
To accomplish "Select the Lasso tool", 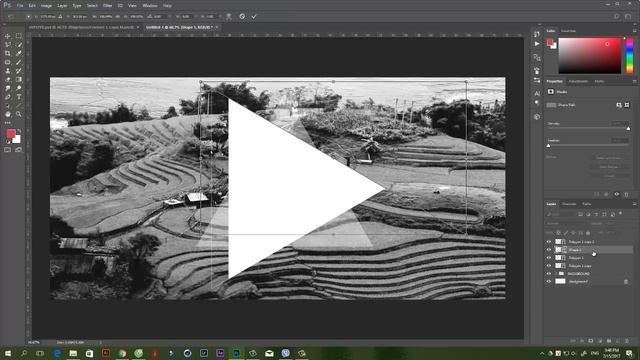I will tap(8, 44).
